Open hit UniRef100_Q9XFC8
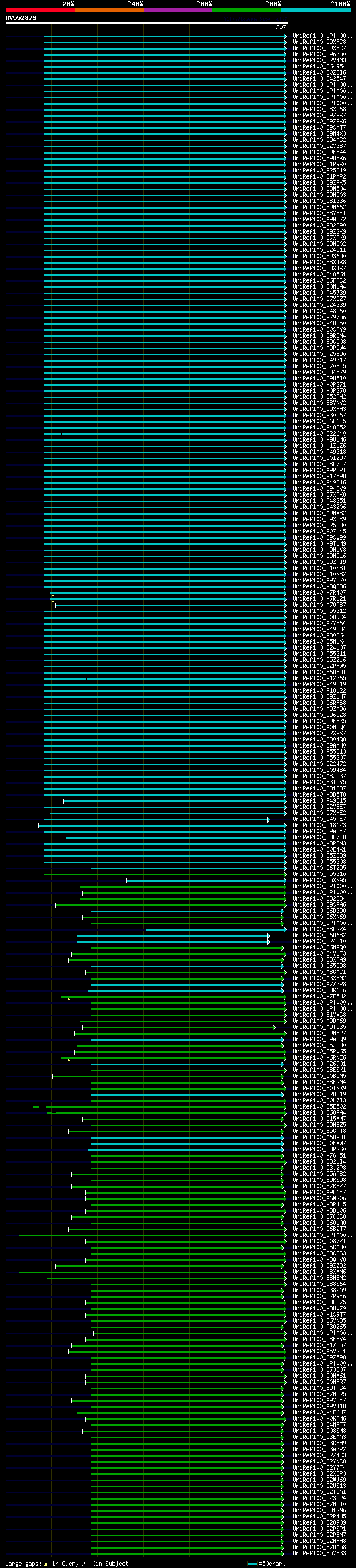 pyautogui.click(x=319, y=42)
